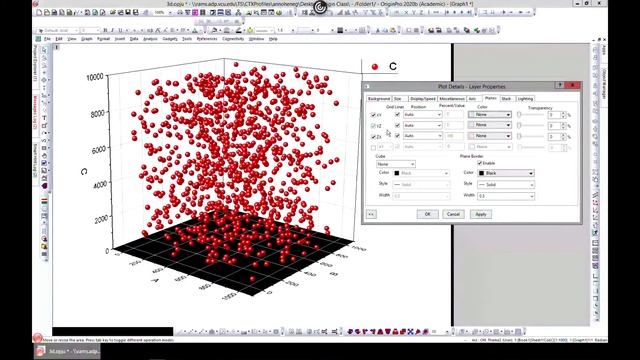Viewport: 640px width, 360px height.
Task: Open XY plane Position dropdown
Action: (x=422, y=115)
